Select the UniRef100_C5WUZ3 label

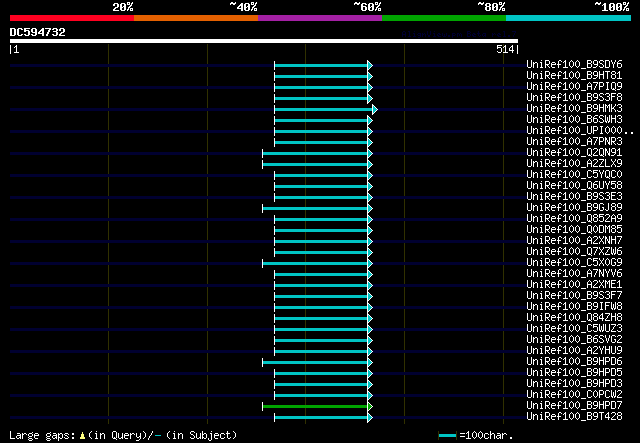tap(574, 329)
